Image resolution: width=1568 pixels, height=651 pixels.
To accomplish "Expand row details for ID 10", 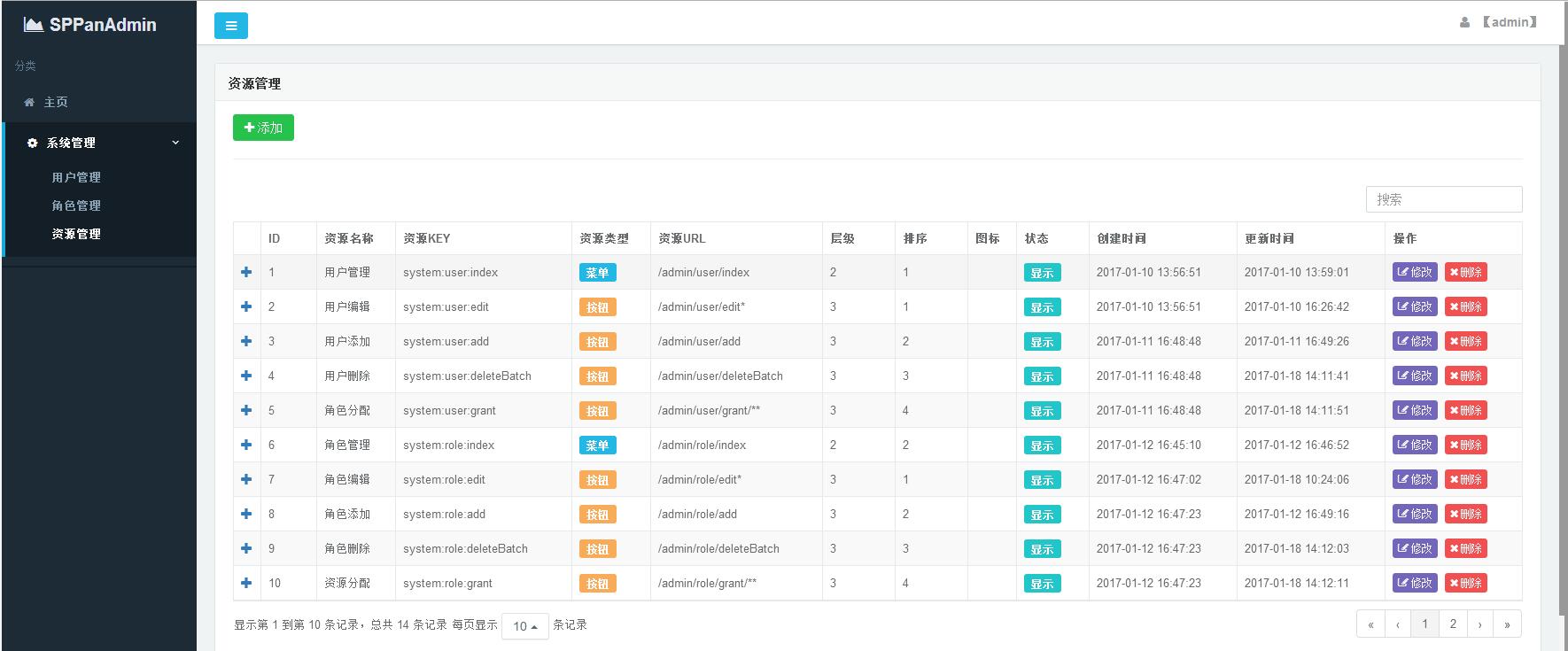I will pyautogui.click(x=246, y=583).
